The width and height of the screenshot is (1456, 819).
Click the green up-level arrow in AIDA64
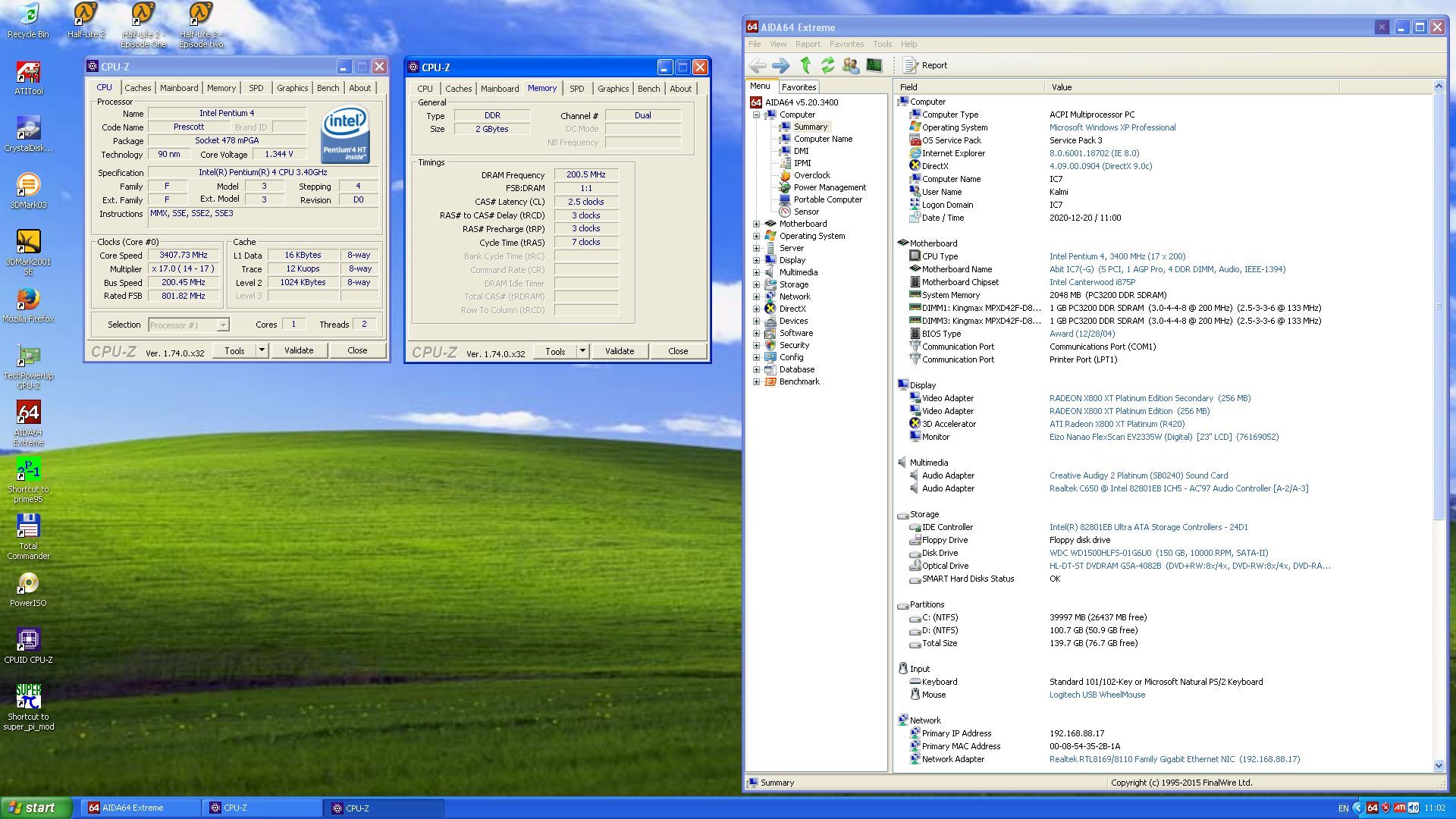click(805, 66)
